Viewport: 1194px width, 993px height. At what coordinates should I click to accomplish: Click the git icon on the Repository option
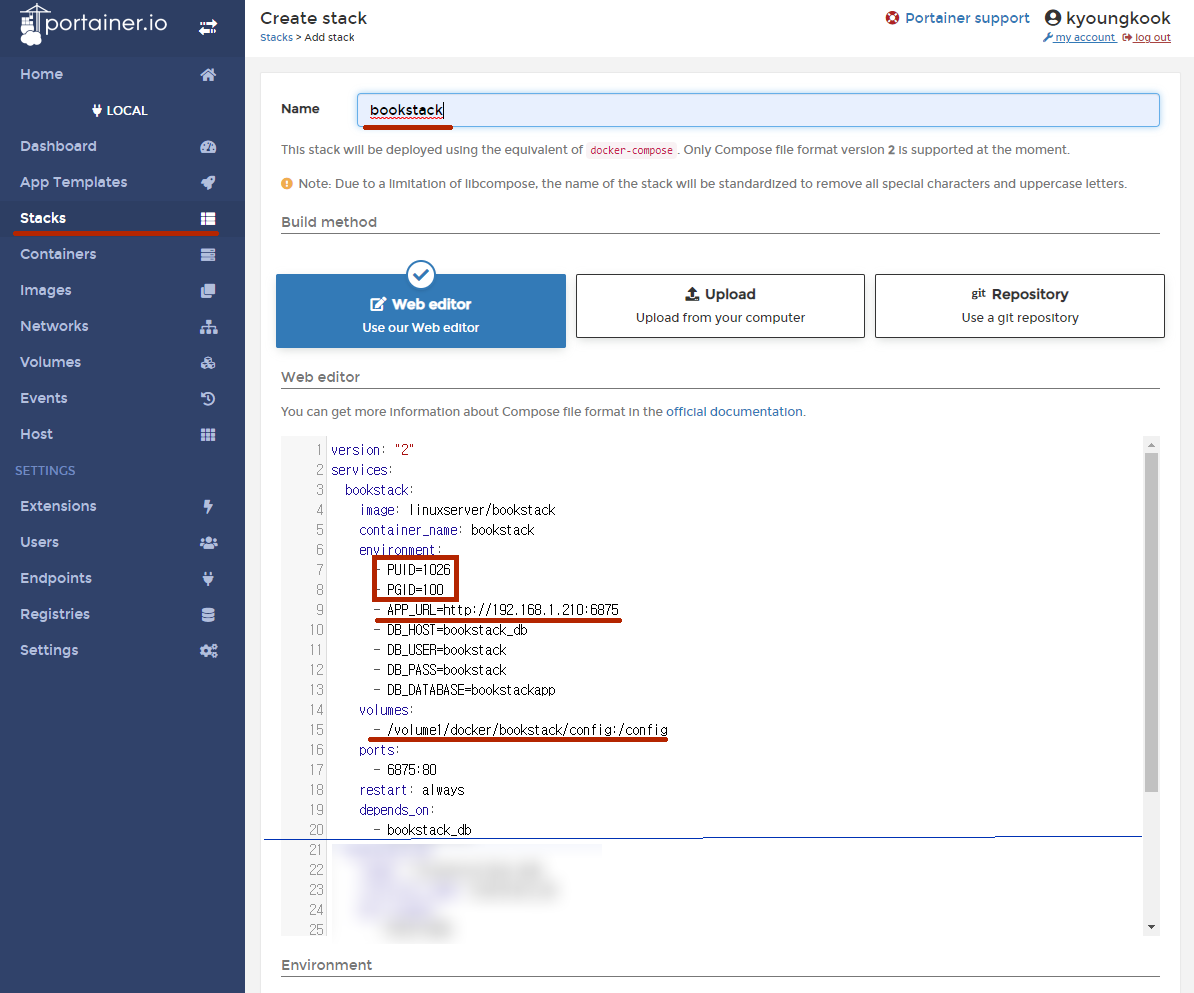pos(979,294)
